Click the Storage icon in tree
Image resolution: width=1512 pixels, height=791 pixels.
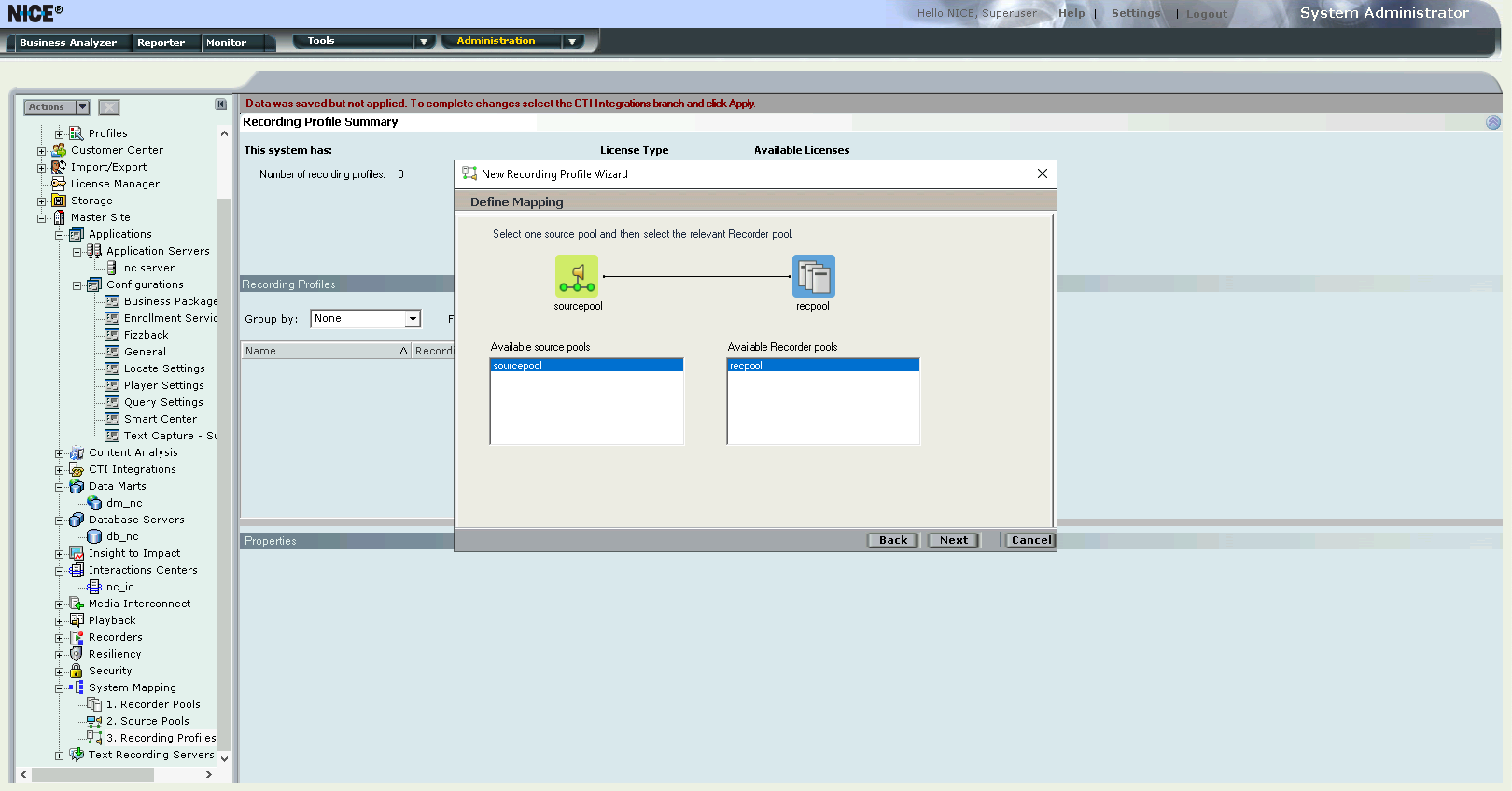point(59,201)
